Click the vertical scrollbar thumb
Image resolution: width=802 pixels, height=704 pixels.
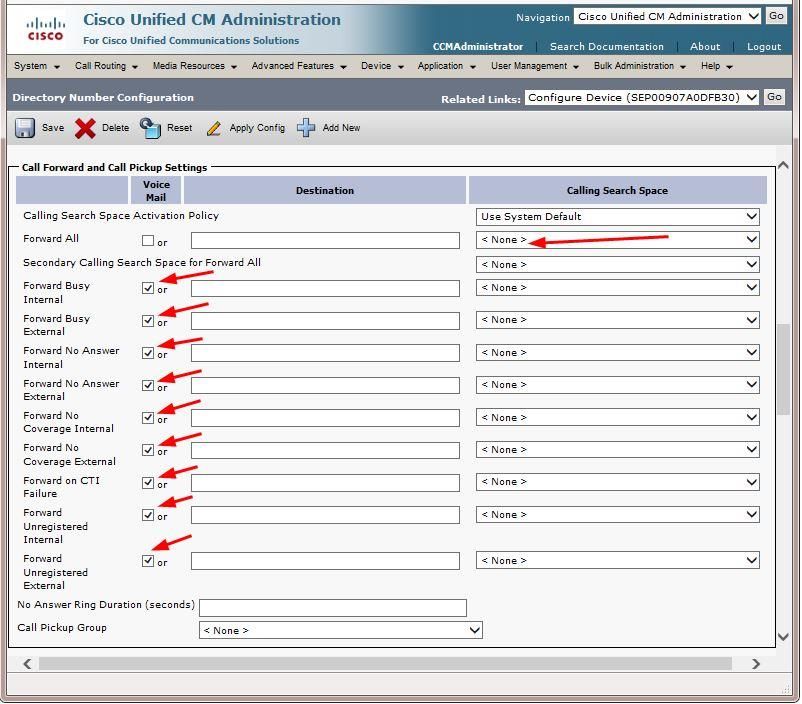pyautogui.click(x=783, y=369)
